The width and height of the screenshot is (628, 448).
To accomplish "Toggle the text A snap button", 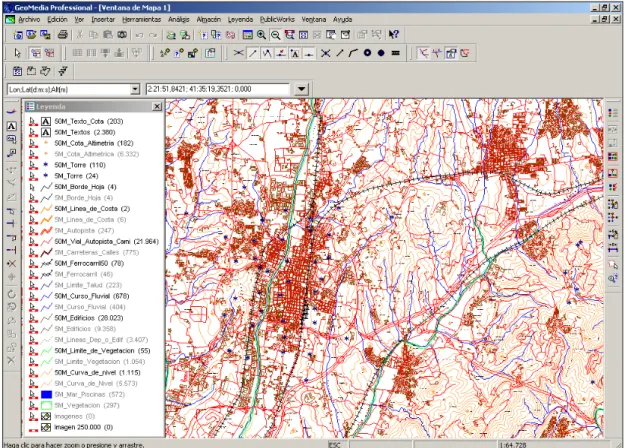I will coord(295,53).
